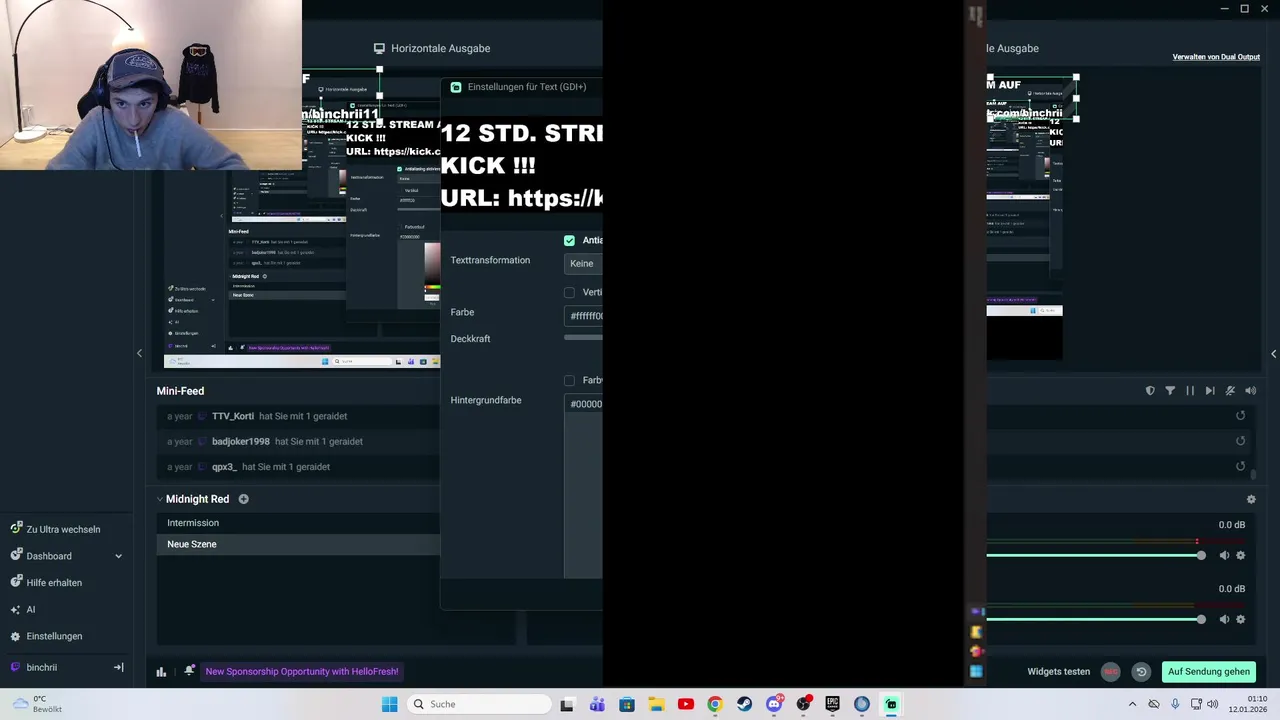Open File Explorer from the taskbar
Screen dimensions: 1280x720
(656, 704)
